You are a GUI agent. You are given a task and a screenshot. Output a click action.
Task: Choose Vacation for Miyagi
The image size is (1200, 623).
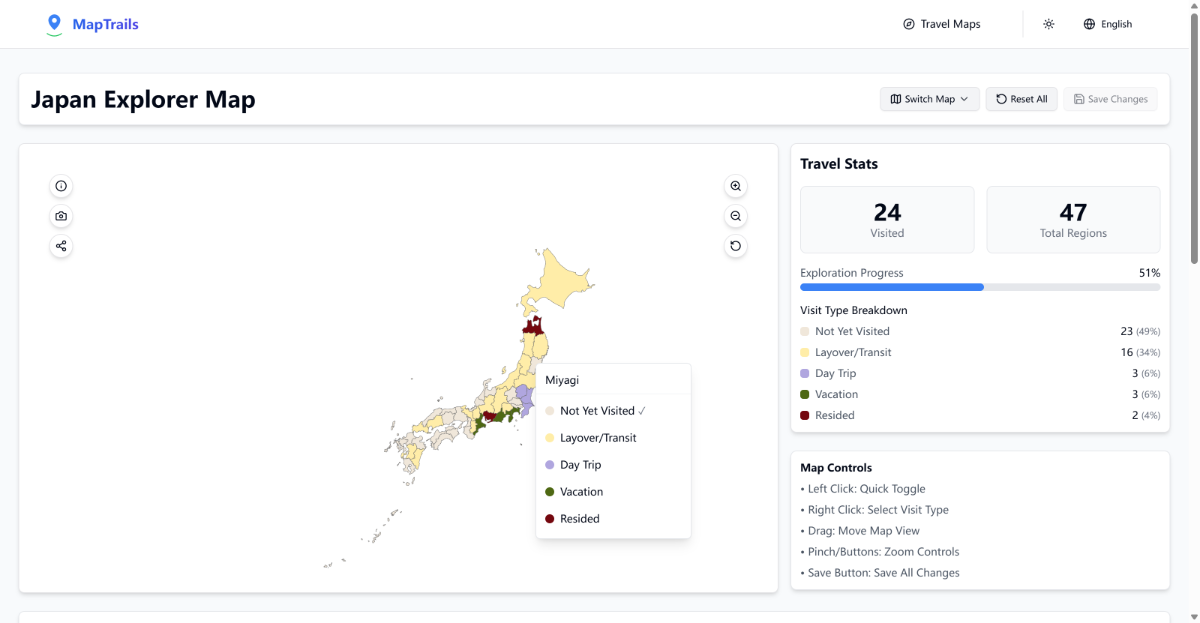pyautogui.click(x=613, y=492)
